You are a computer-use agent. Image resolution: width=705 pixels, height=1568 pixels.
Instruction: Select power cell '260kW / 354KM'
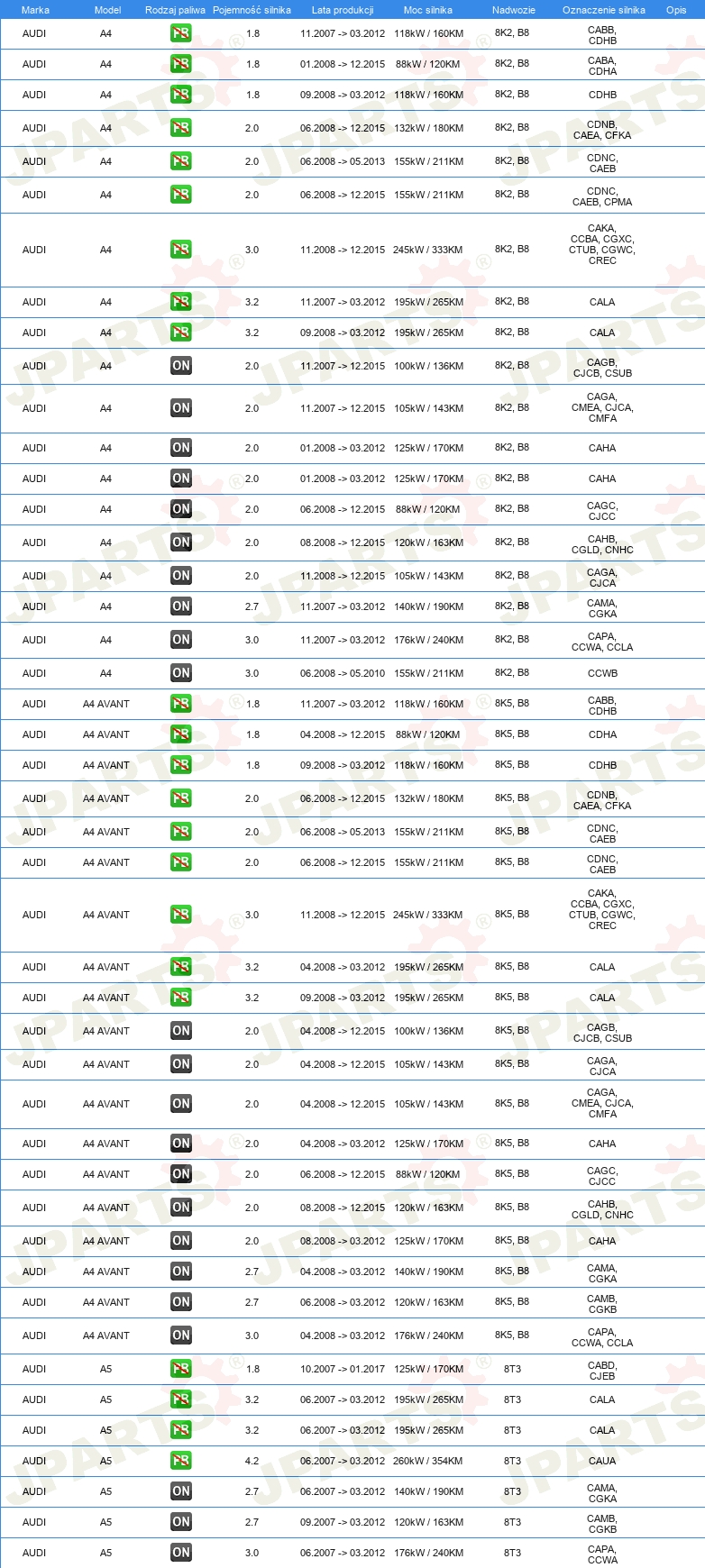(428, 1461)
